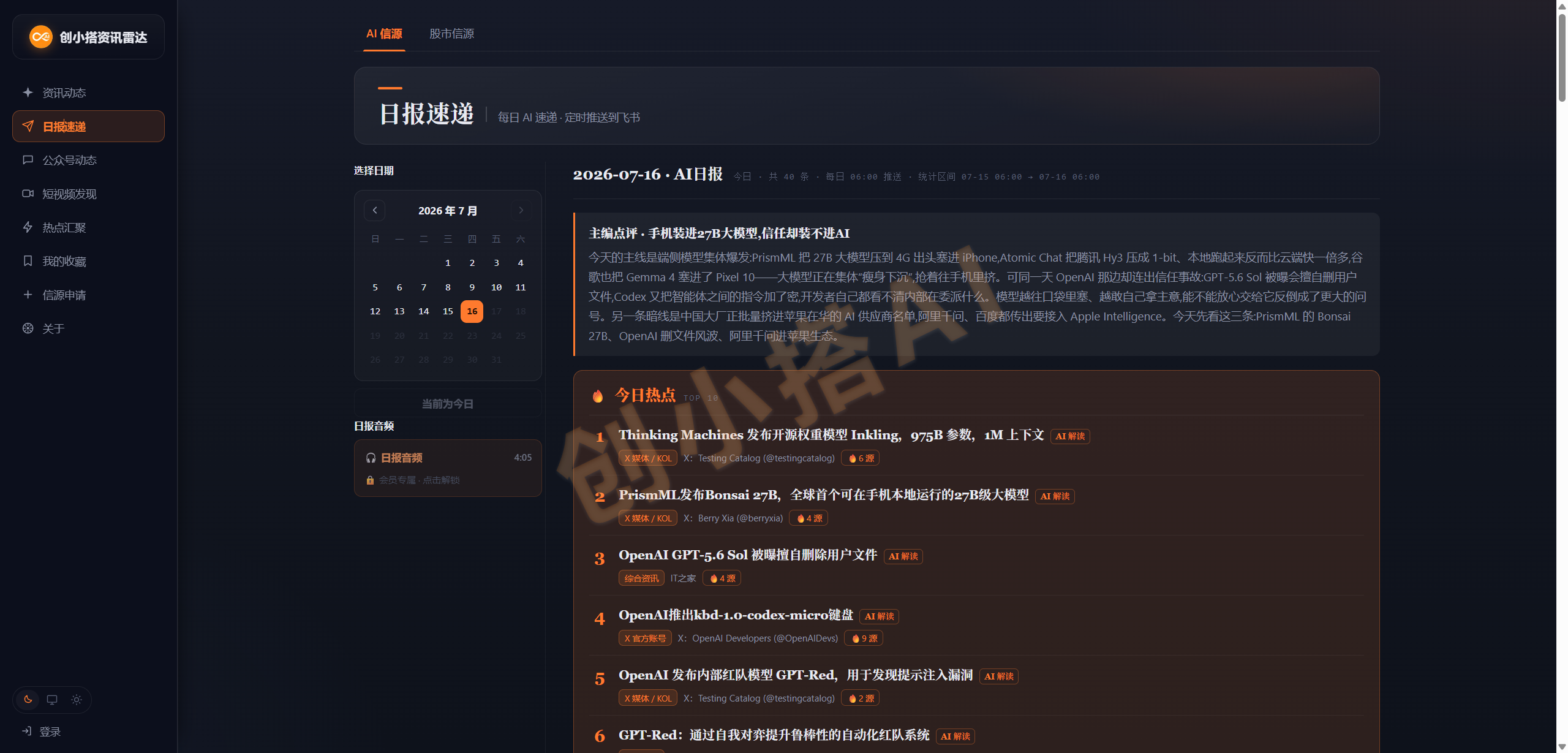
Task: Switch to the 股市信源 tab
Action: (x=452, y=34)
